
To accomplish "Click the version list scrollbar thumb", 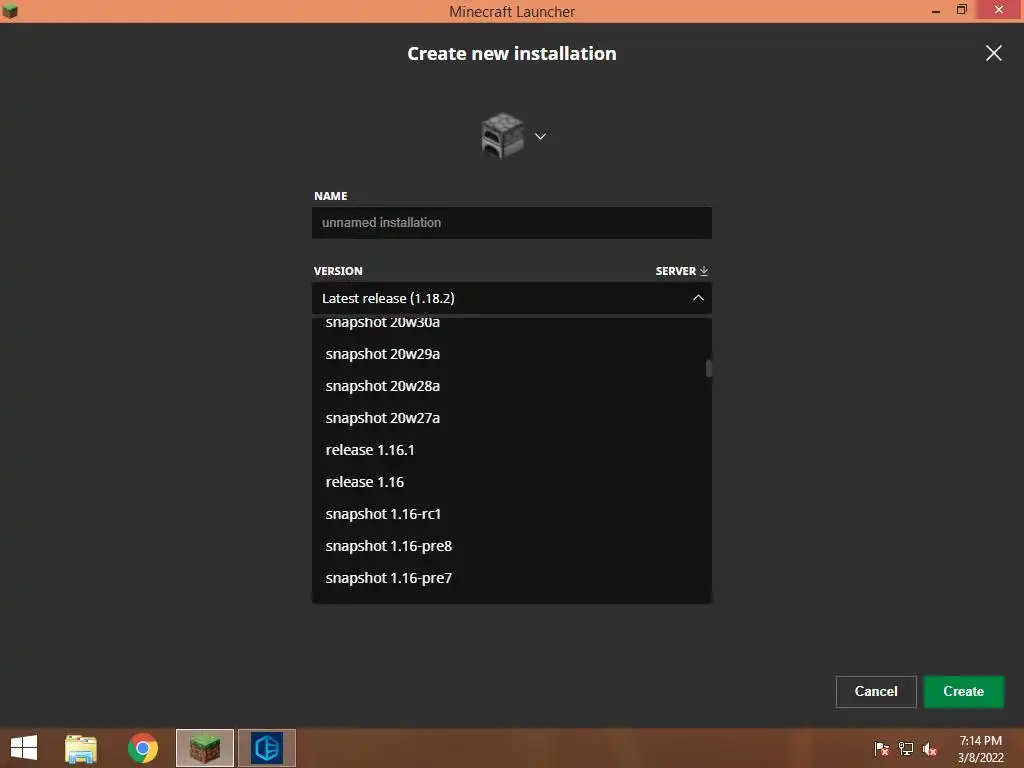I will (709, 368).
